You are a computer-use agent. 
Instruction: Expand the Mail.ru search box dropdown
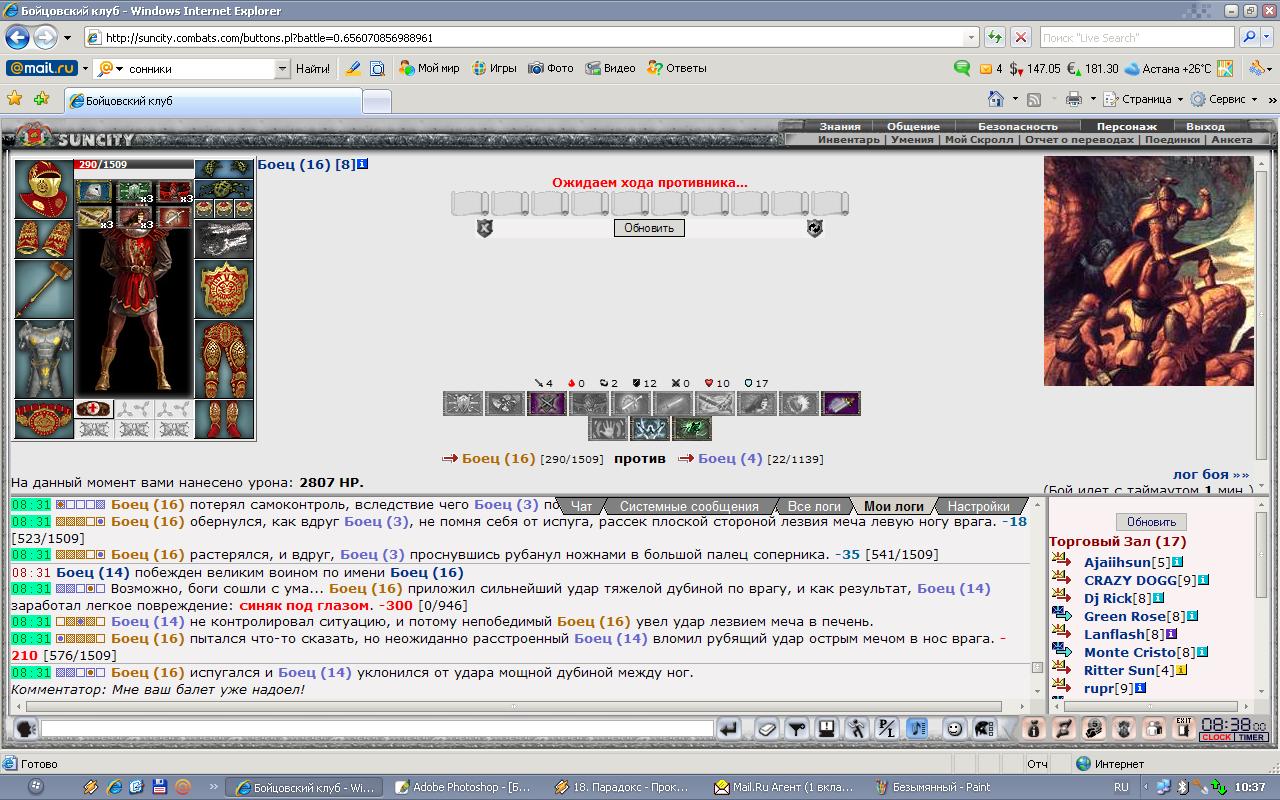click(x=282, y=69)
